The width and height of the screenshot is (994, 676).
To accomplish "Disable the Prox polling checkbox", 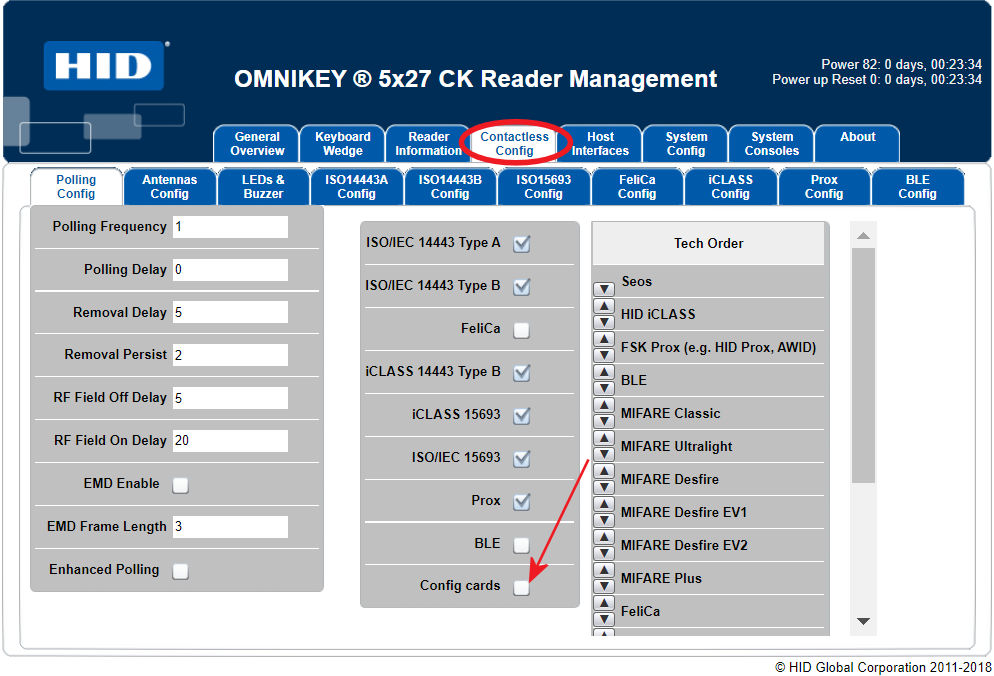I will [522, 502].
